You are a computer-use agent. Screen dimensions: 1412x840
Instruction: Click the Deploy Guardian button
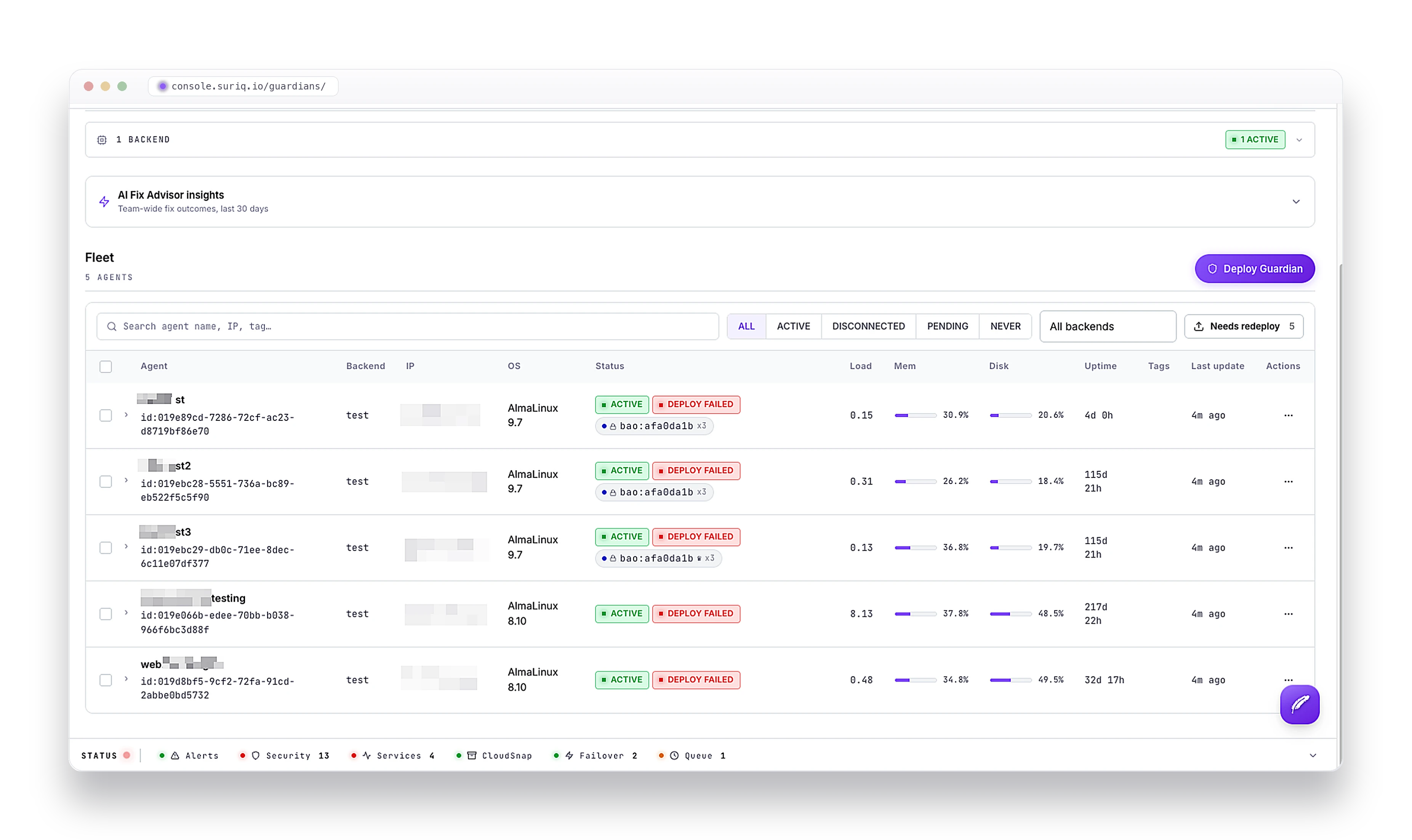pyautogui.click(x=1255, y=269)
